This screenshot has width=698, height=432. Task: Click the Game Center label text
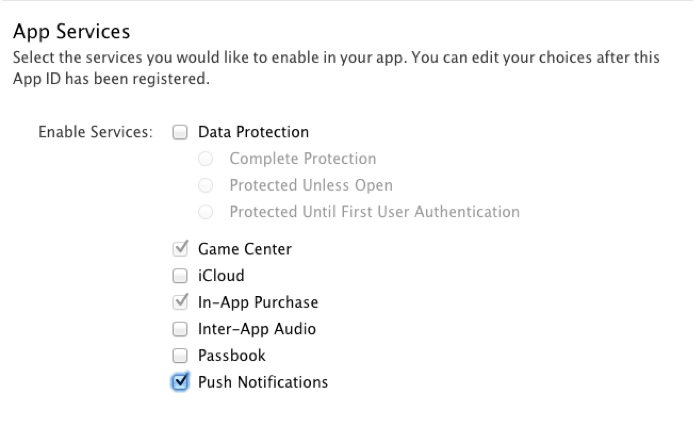tap(245, 249)
